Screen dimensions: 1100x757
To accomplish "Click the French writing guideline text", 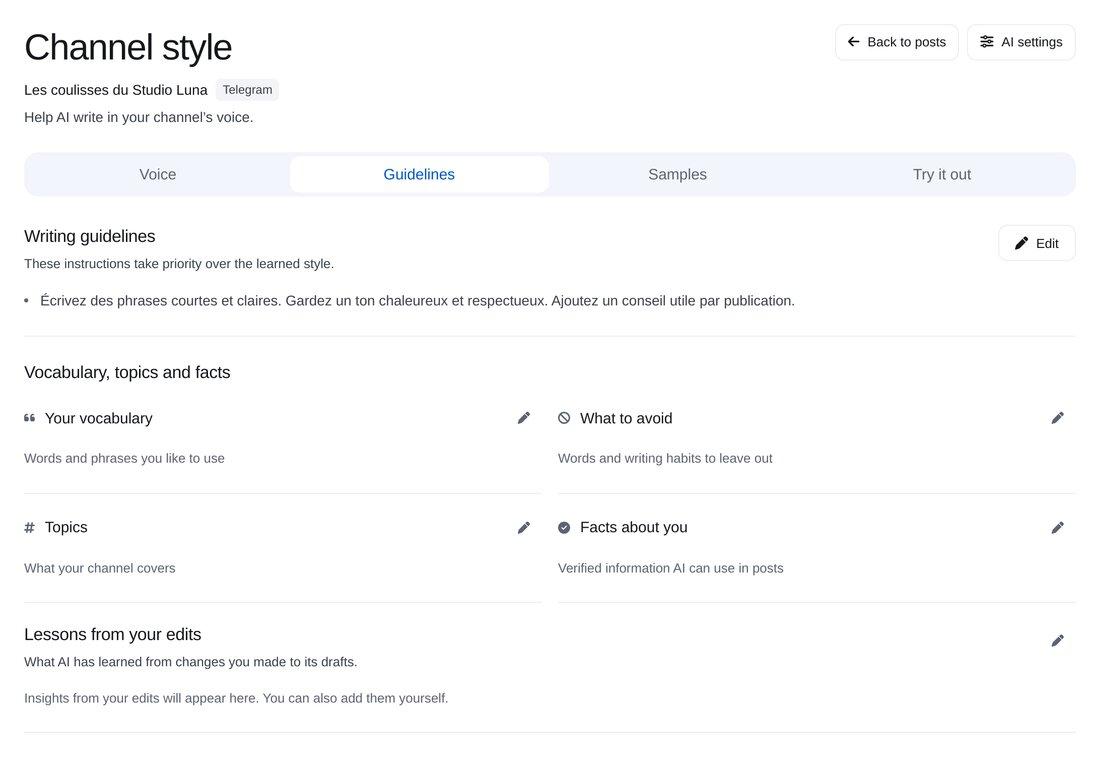I will coord(417,301).
